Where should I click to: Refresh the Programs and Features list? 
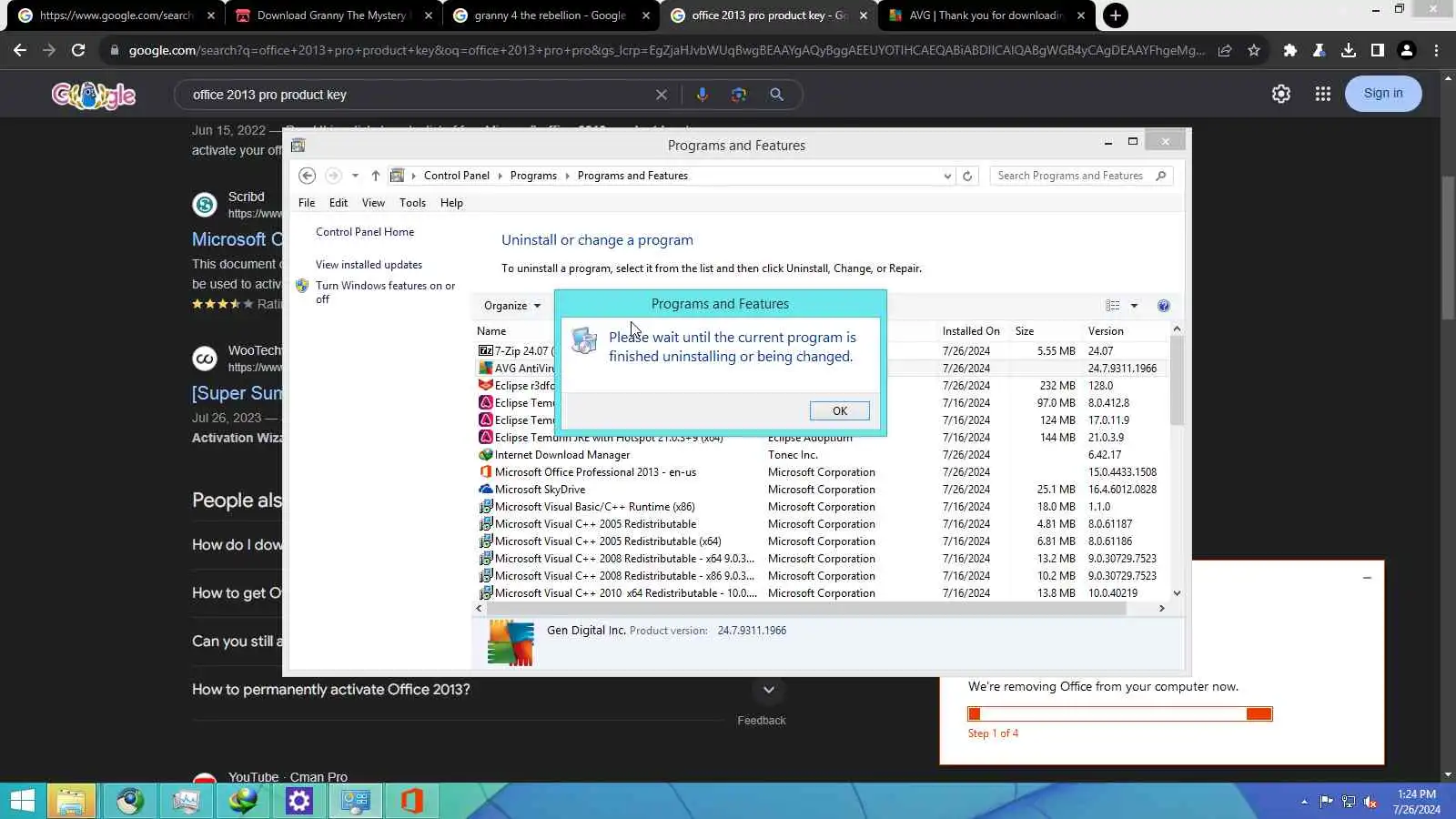967,176
